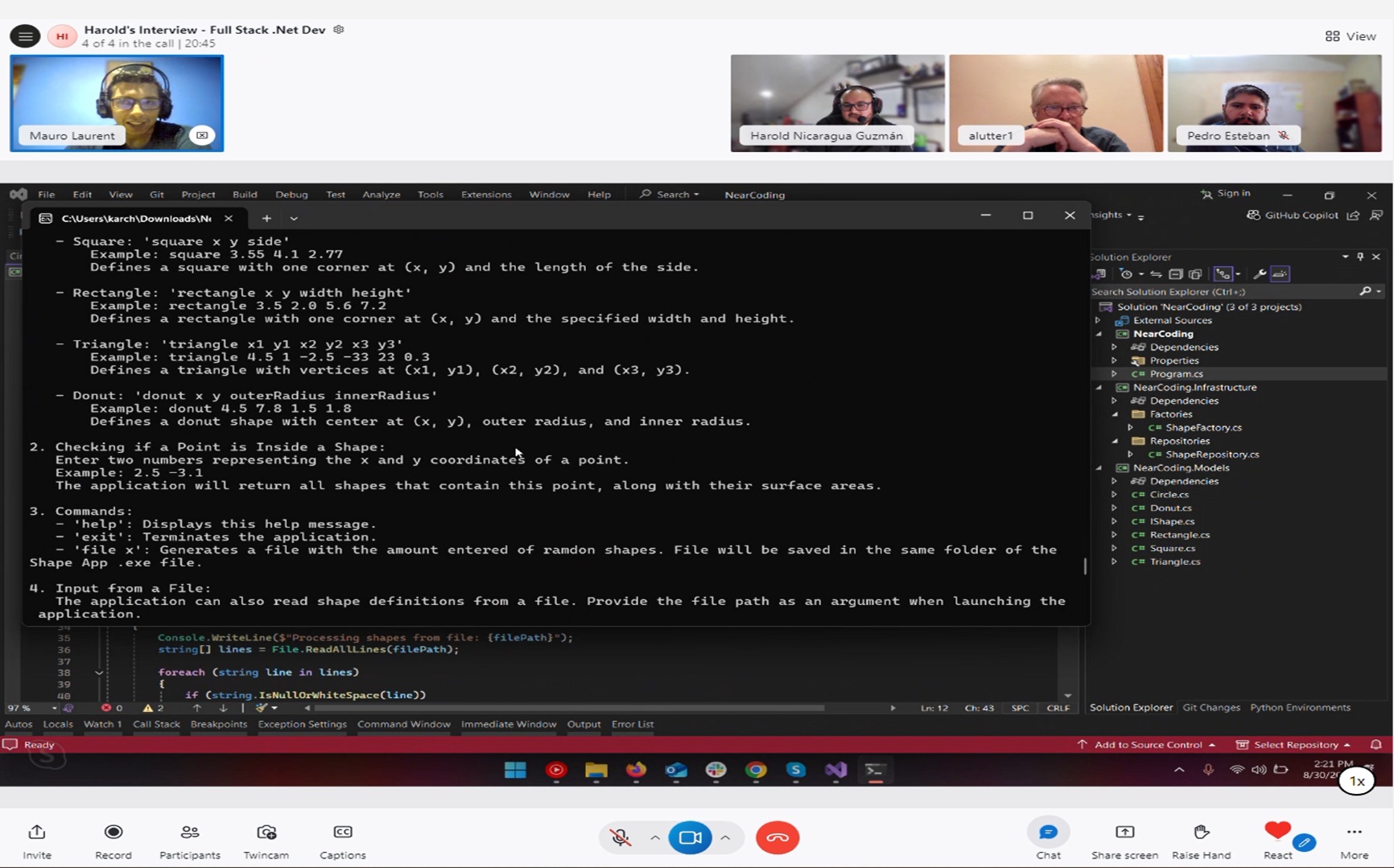Select Mauro Laurent's video thumbnail
Viewport: 1394px width, 868px height.
(117, 103)
